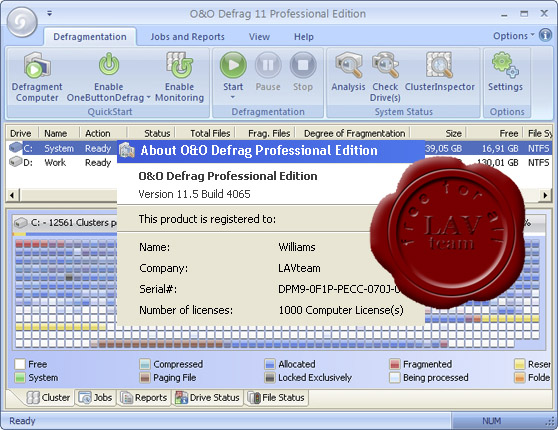The width and height of the screenshot is (558, 430).
Task: Select the Cluster bottom tab
Action: tap(49, 397)
